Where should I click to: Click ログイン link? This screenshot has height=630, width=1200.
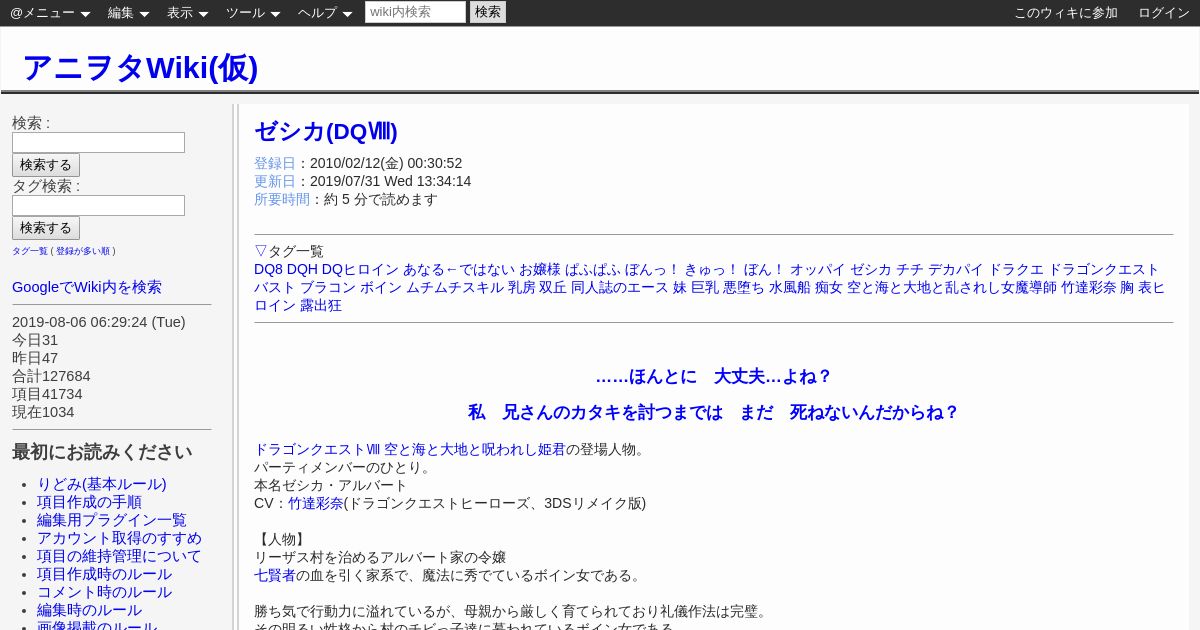coord(1164,13)
